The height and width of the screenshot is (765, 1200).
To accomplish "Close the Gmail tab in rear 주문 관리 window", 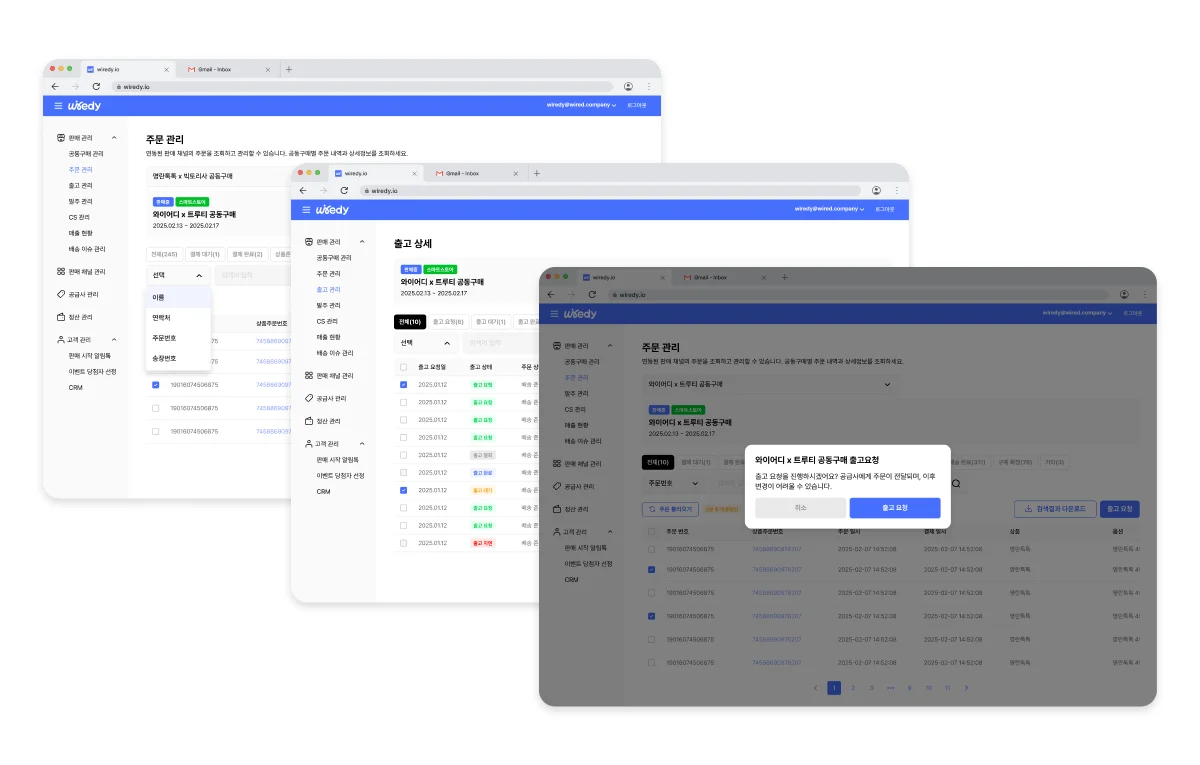I will click(x=267, y=69).
